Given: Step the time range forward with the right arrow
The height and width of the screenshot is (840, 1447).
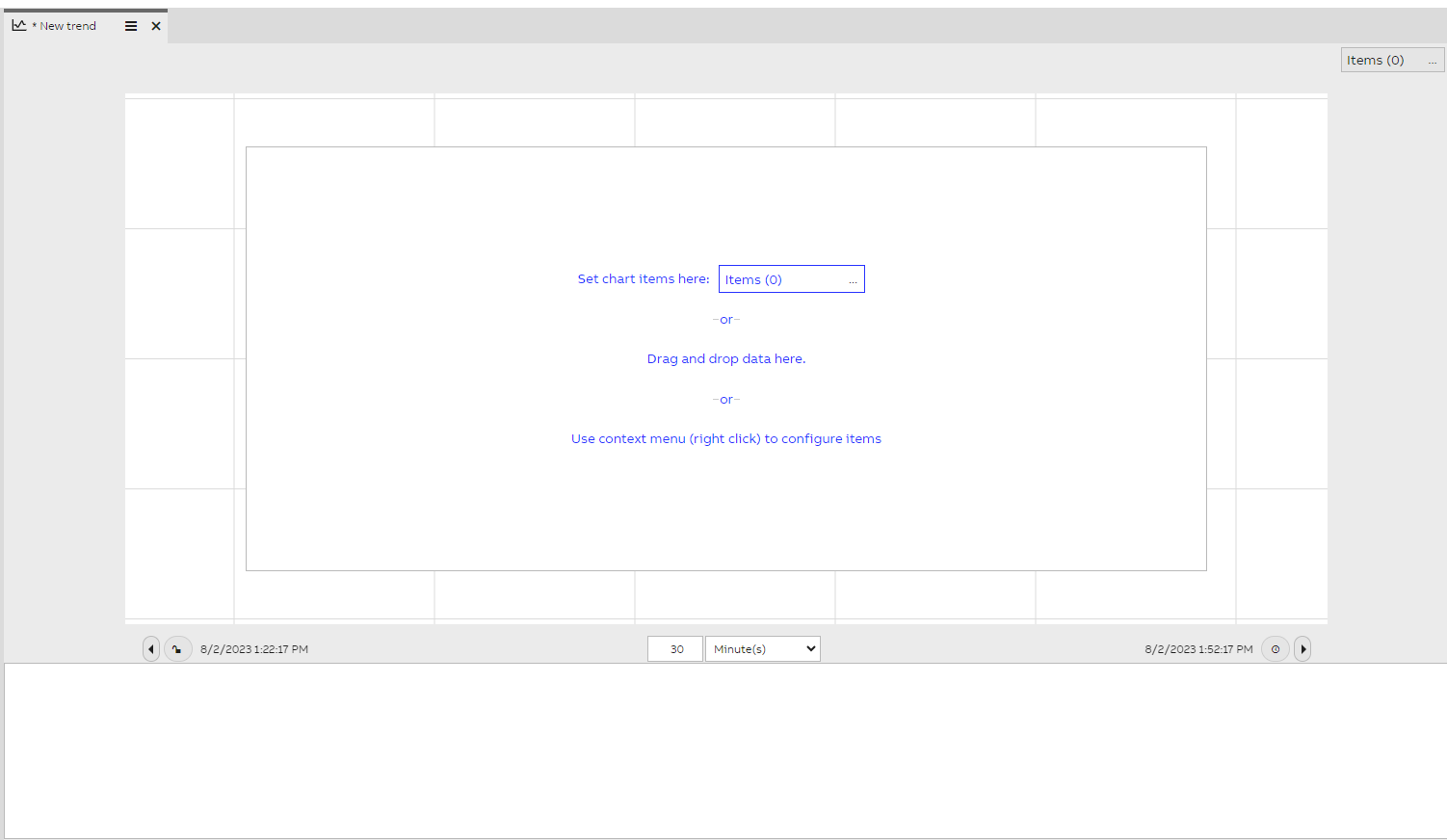Looking at the screenshot, I should (1302, 648).
